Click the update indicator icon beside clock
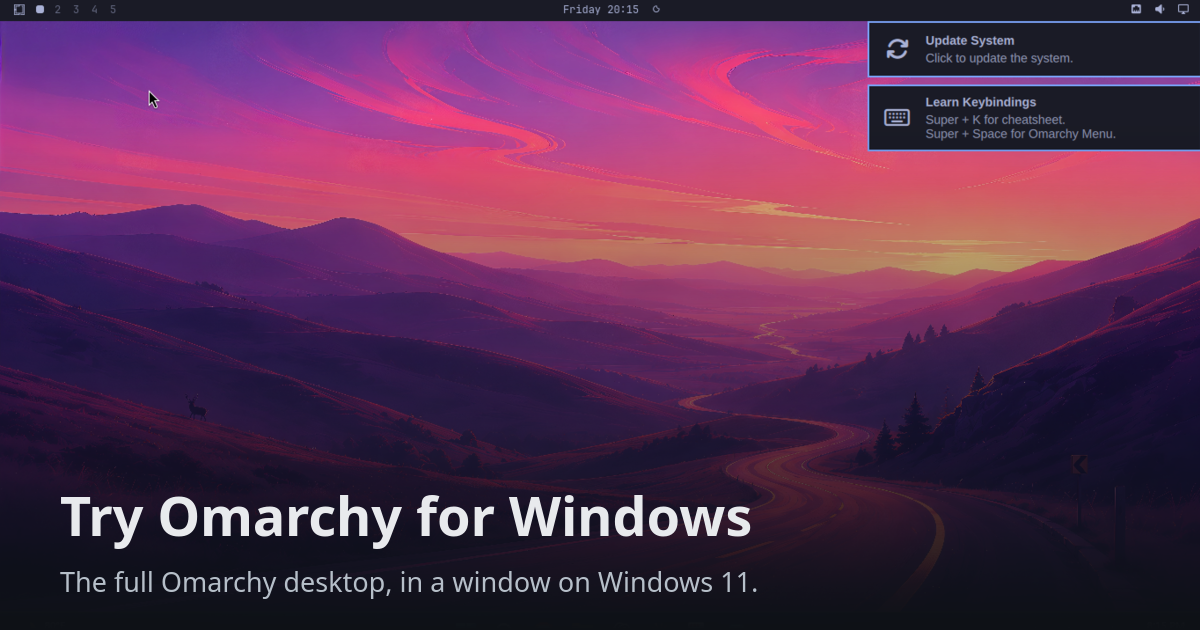Screen dimensions: 1200x630 (656, 9)
